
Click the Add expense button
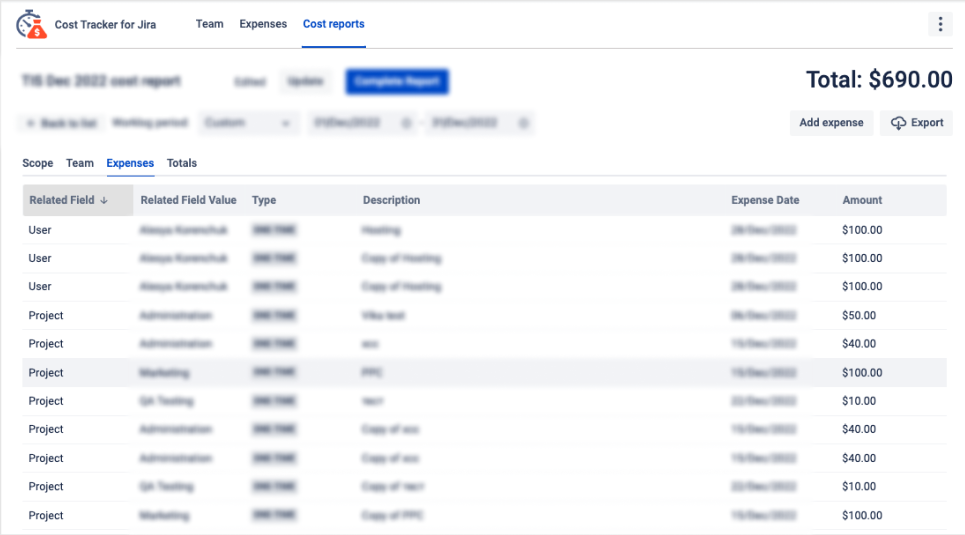click(831, 123)
